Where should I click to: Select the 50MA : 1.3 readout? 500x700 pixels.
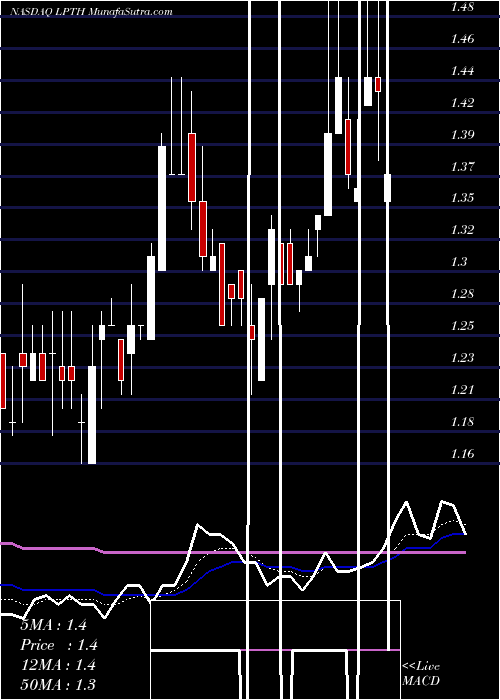click(x=58, y=684)
